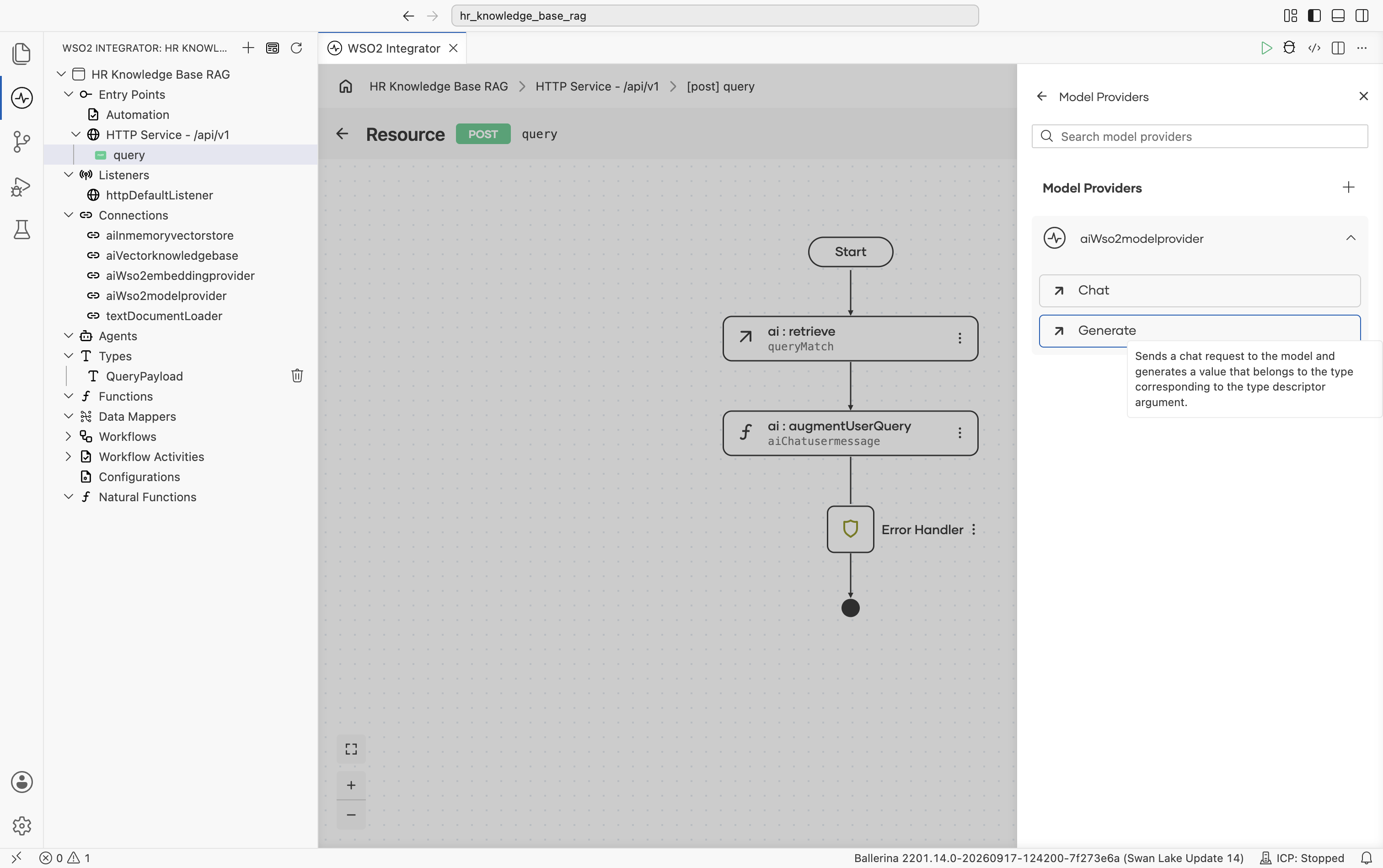This screenshot has width=1383, height=868.
Task: Click the Start node
Action: (850, 252)
